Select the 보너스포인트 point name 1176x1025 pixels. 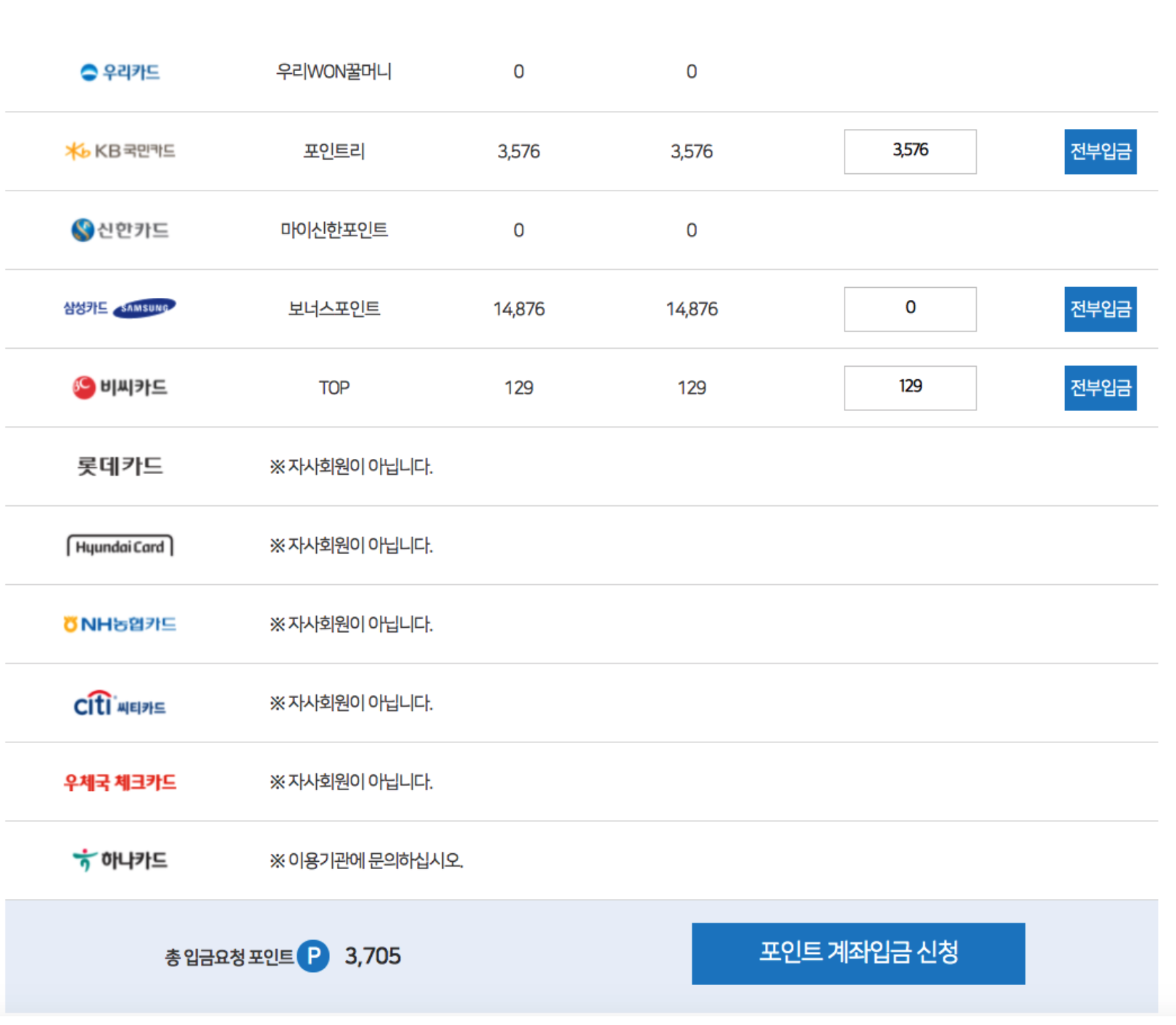334,309
